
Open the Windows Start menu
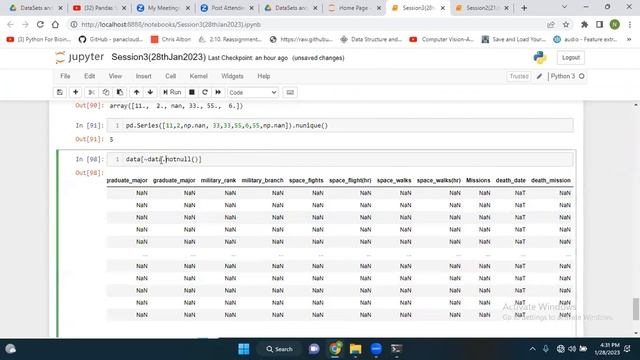pos(244,349)
